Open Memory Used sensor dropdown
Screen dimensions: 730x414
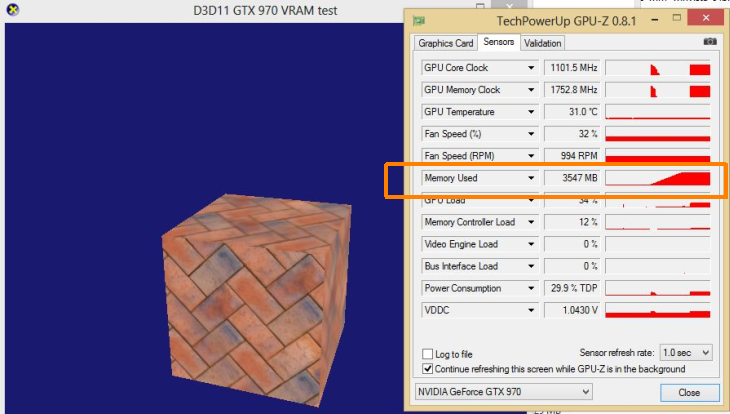click(x=531, y=178)
